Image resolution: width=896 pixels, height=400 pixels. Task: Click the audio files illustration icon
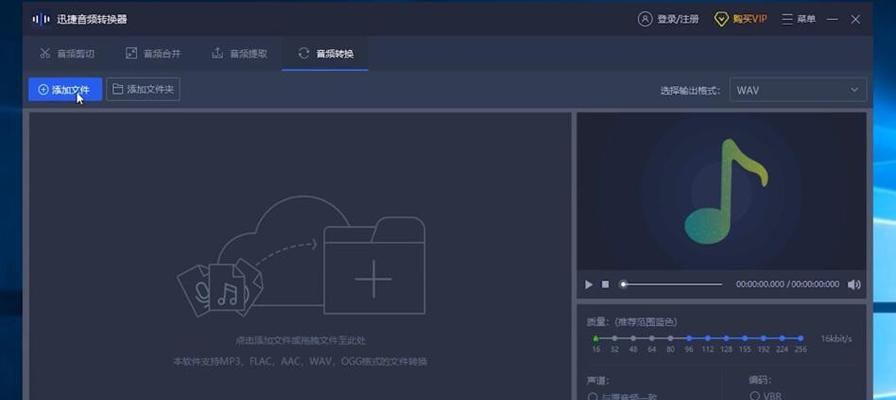point(220,289)
